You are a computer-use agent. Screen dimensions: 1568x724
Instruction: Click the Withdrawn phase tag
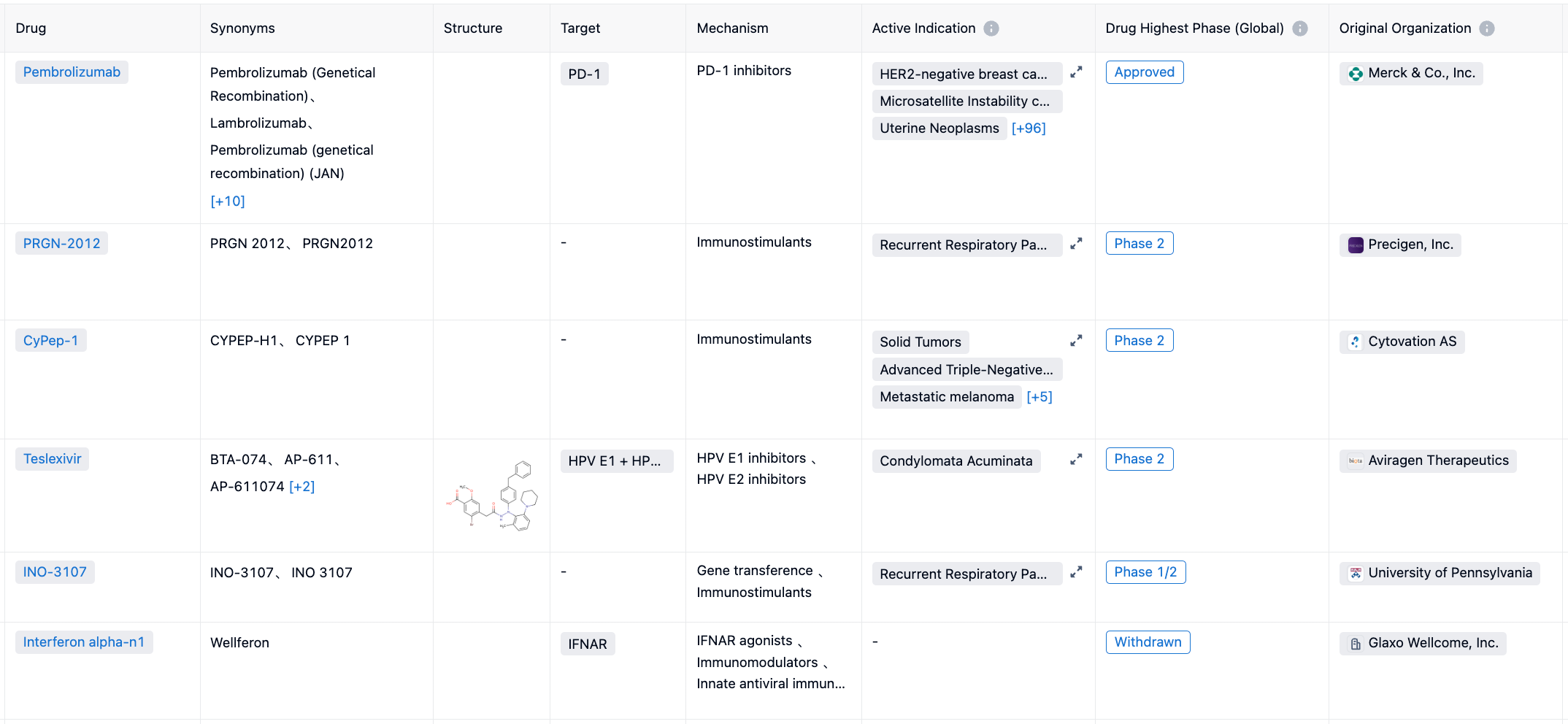tap(1148, 642)
